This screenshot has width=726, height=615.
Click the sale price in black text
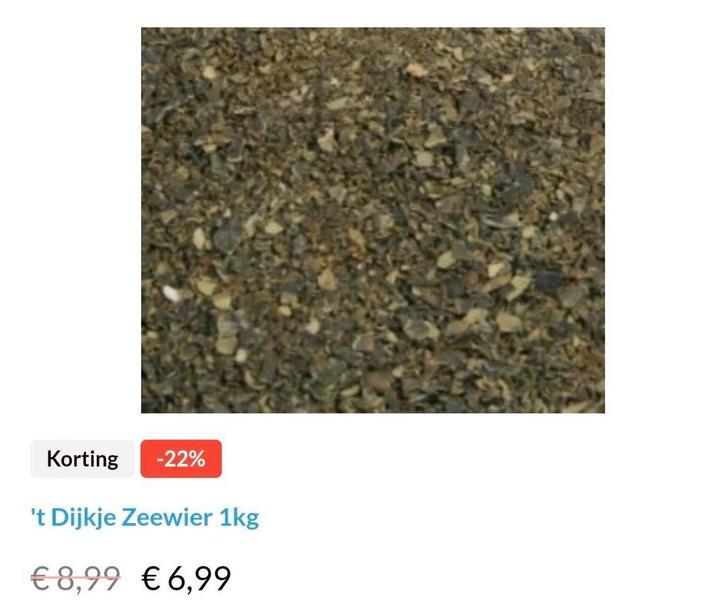(x=186, y=578)
